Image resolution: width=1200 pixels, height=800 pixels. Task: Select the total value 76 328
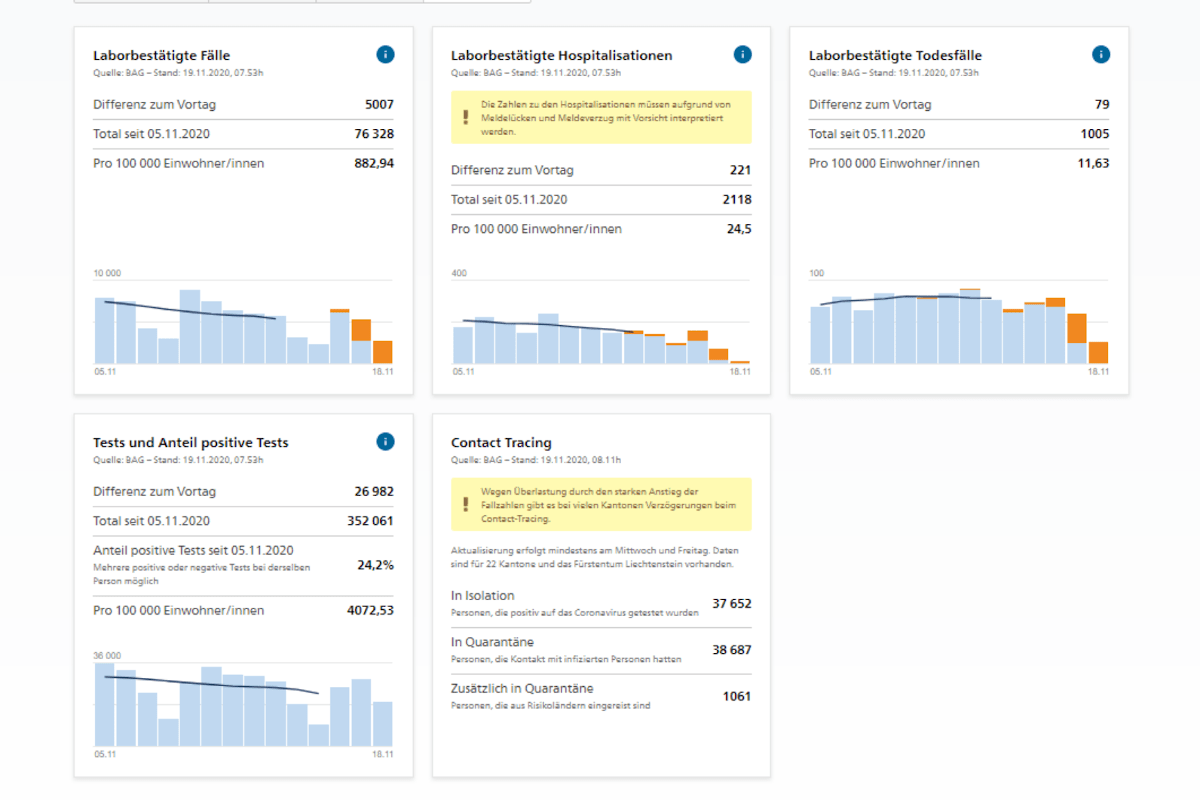374,134
